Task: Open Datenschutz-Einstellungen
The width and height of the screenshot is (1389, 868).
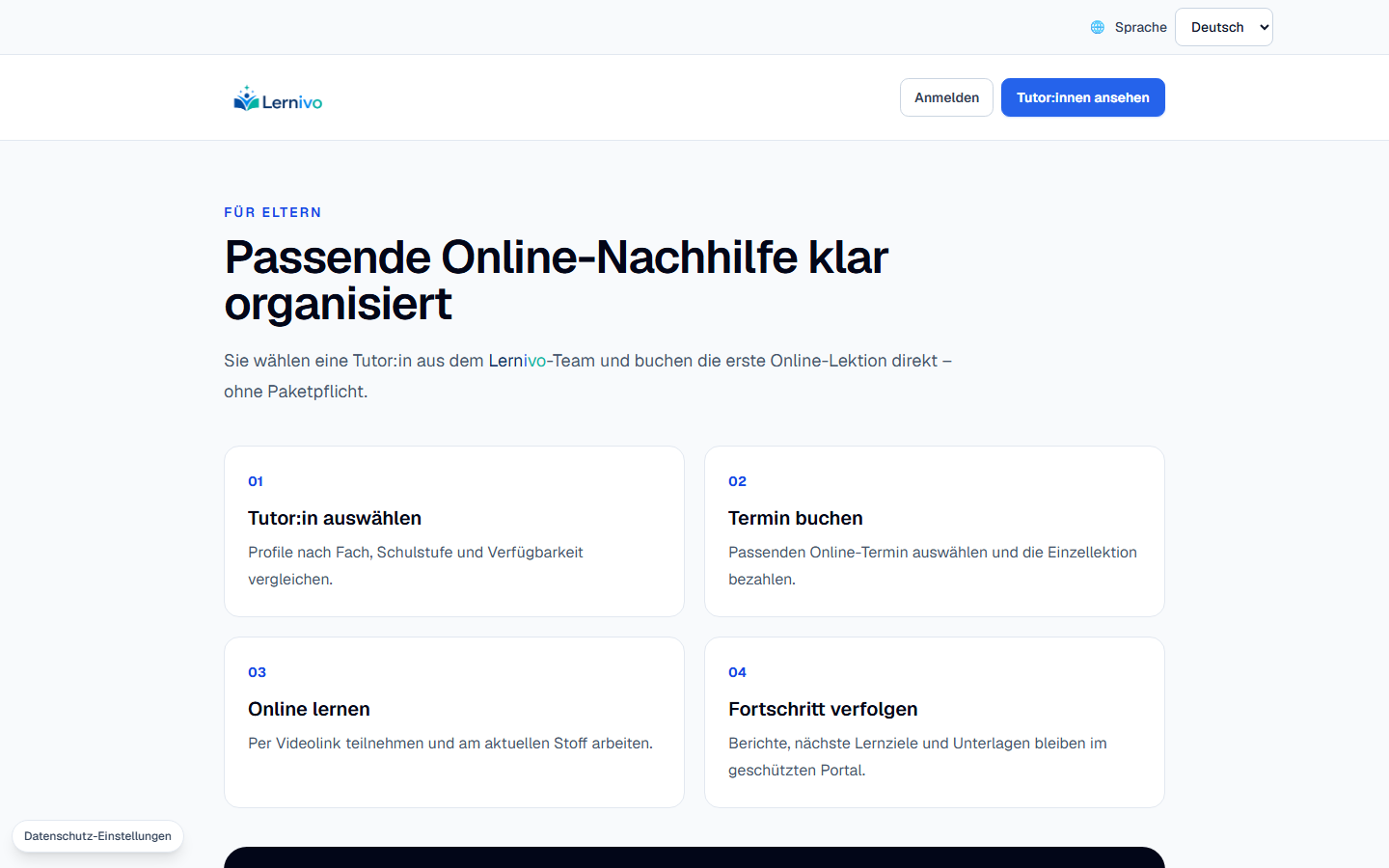Action: click(x=97, y=836)
